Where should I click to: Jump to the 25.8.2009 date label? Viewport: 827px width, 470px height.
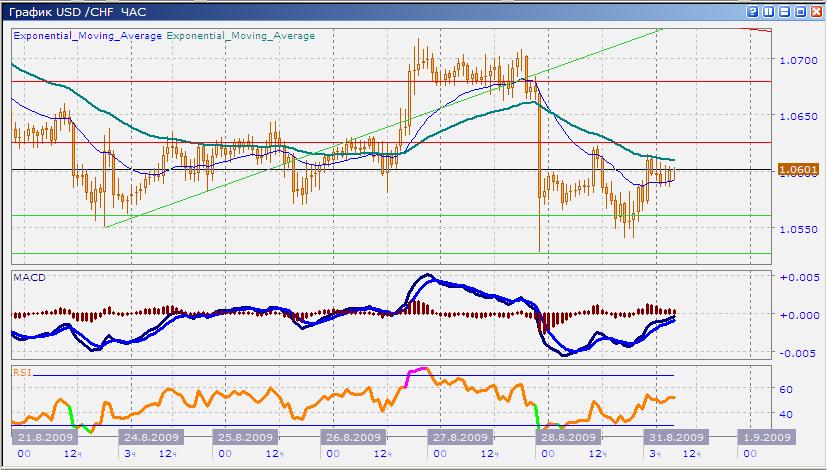coord(246,438)
